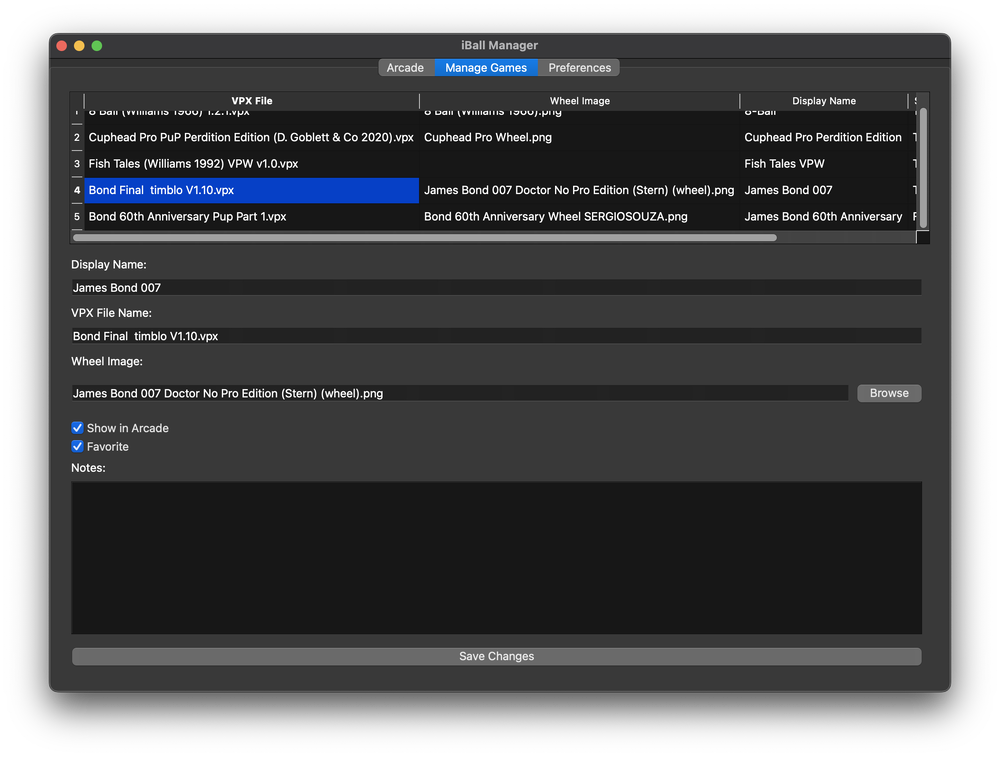
Task: Click the Save Changes button
Action: (496, 656)
